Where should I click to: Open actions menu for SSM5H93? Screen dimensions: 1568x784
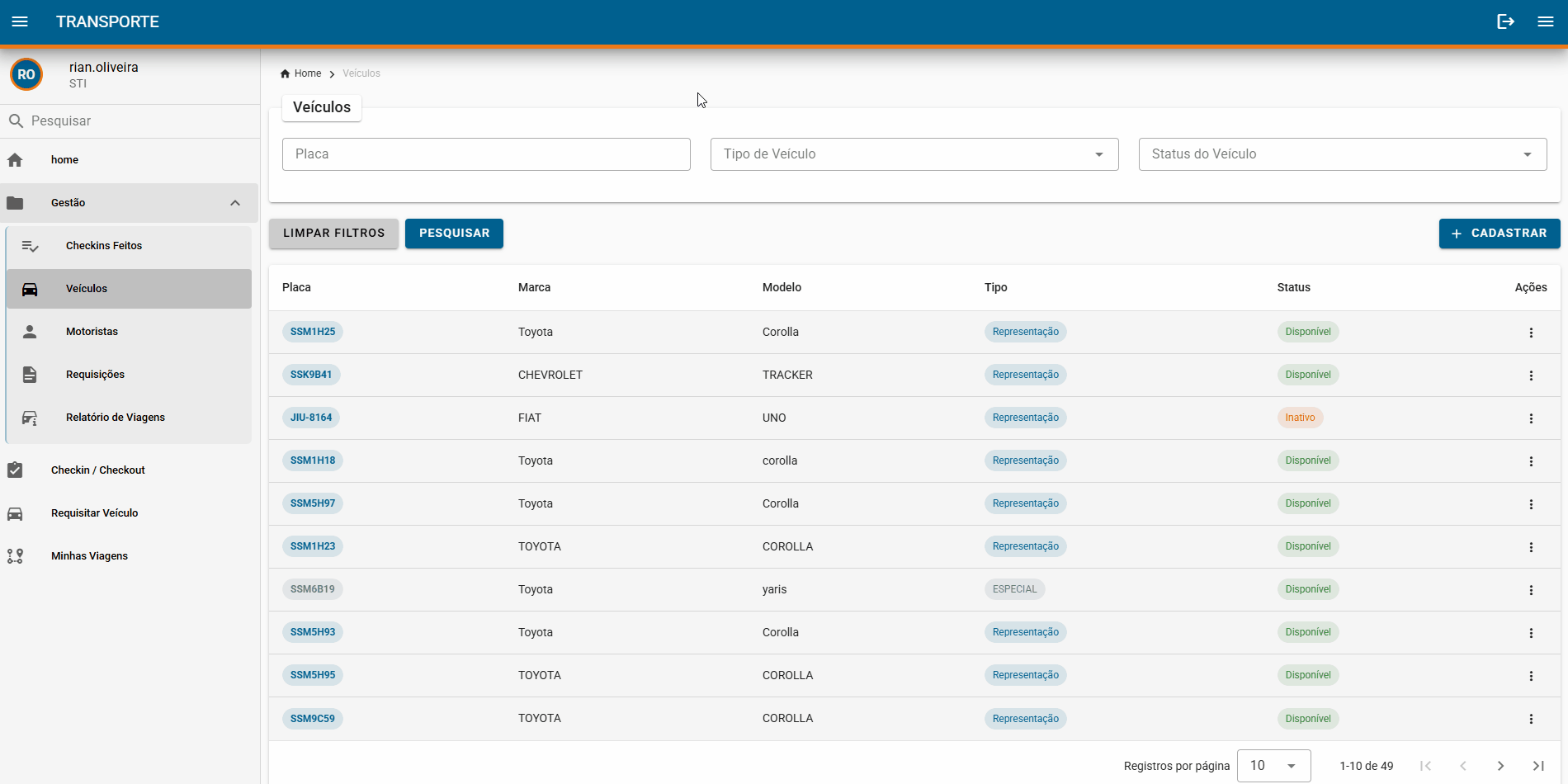click(x=1531, y=633)
